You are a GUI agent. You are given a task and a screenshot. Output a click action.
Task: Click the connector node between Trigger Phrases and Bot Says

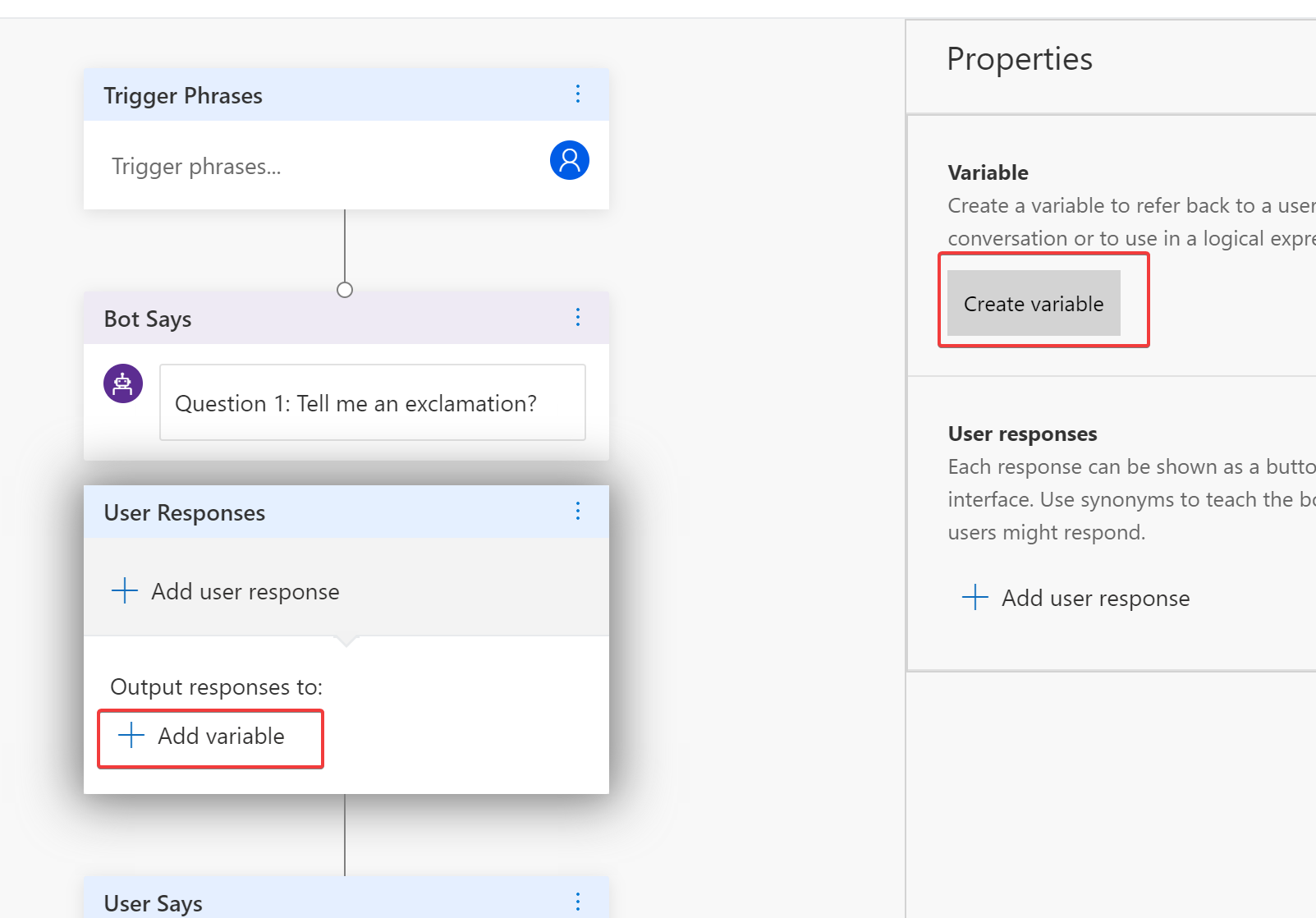click(x=344, y=289)
